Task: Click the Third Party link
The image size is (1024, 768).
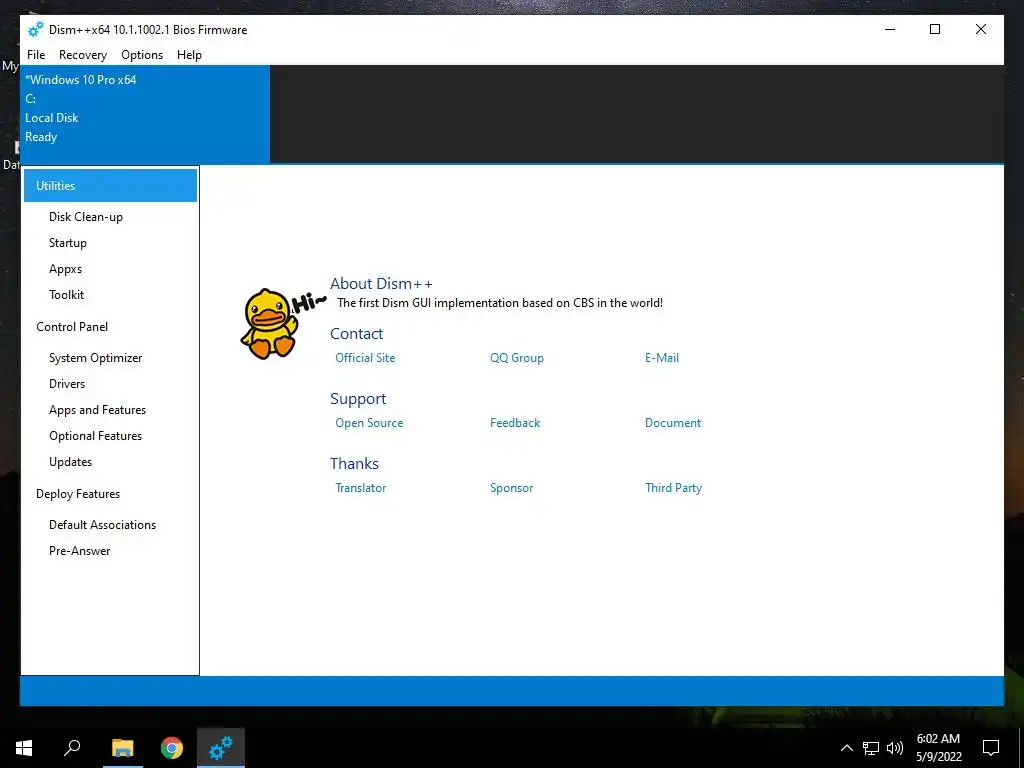Action: (673, 488)
